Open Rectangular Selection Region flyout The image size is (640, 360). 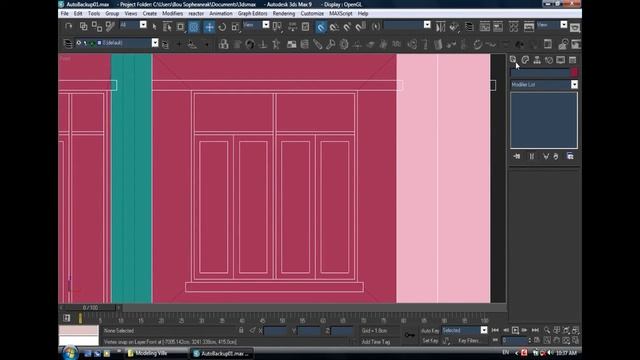[180, 27]
